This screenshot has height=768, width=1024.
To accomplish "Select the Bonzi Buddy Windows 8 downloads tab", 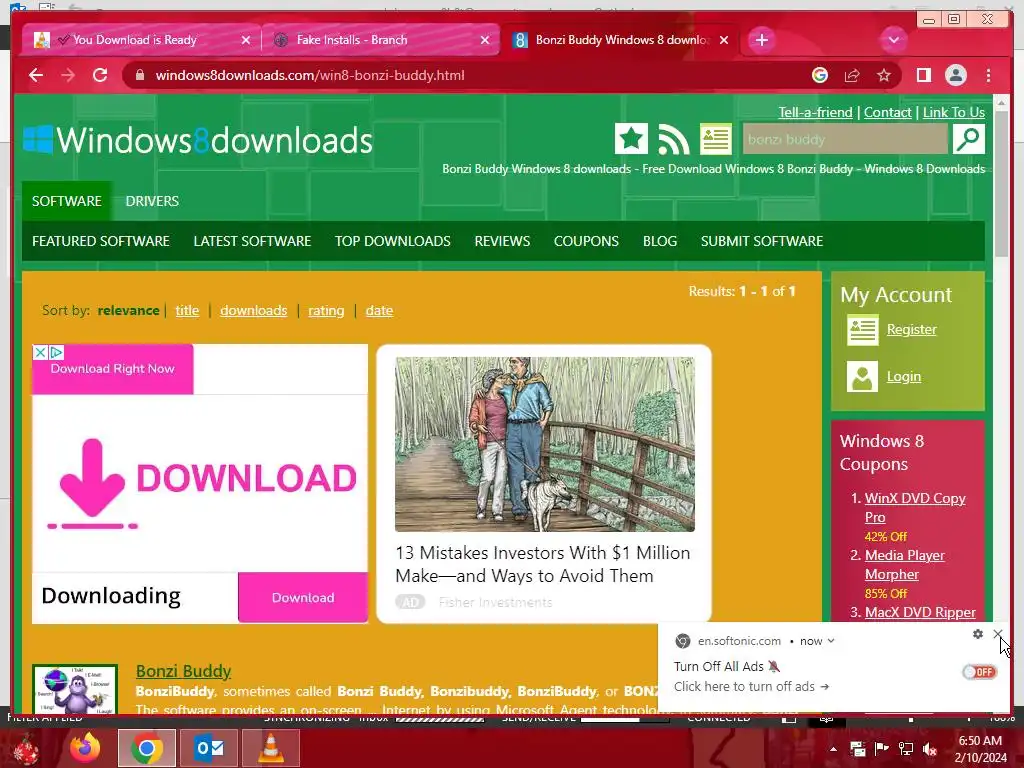I will tap(621, 40).
